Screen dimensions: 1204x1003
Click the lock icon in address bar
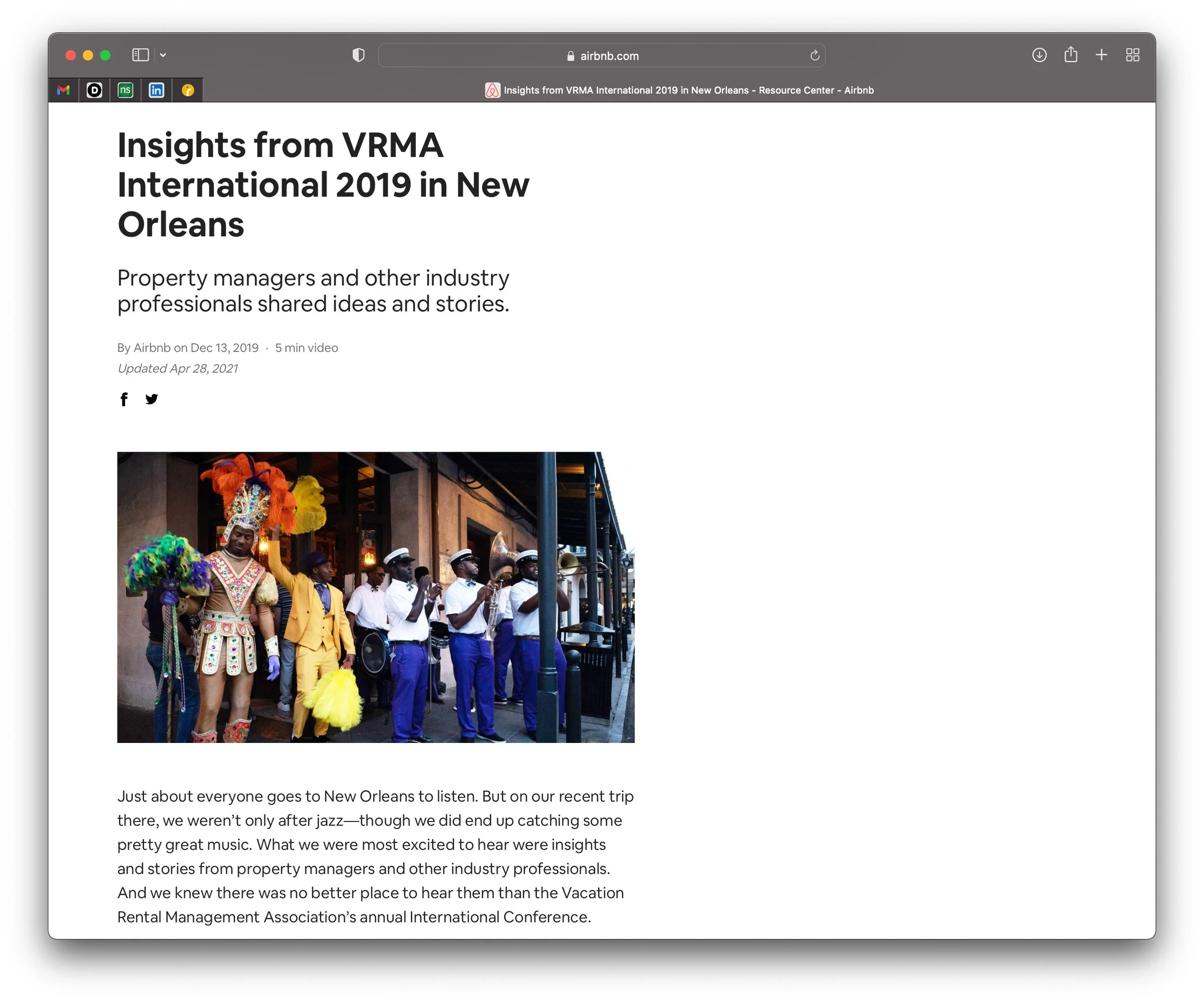(x=571, y=56)
